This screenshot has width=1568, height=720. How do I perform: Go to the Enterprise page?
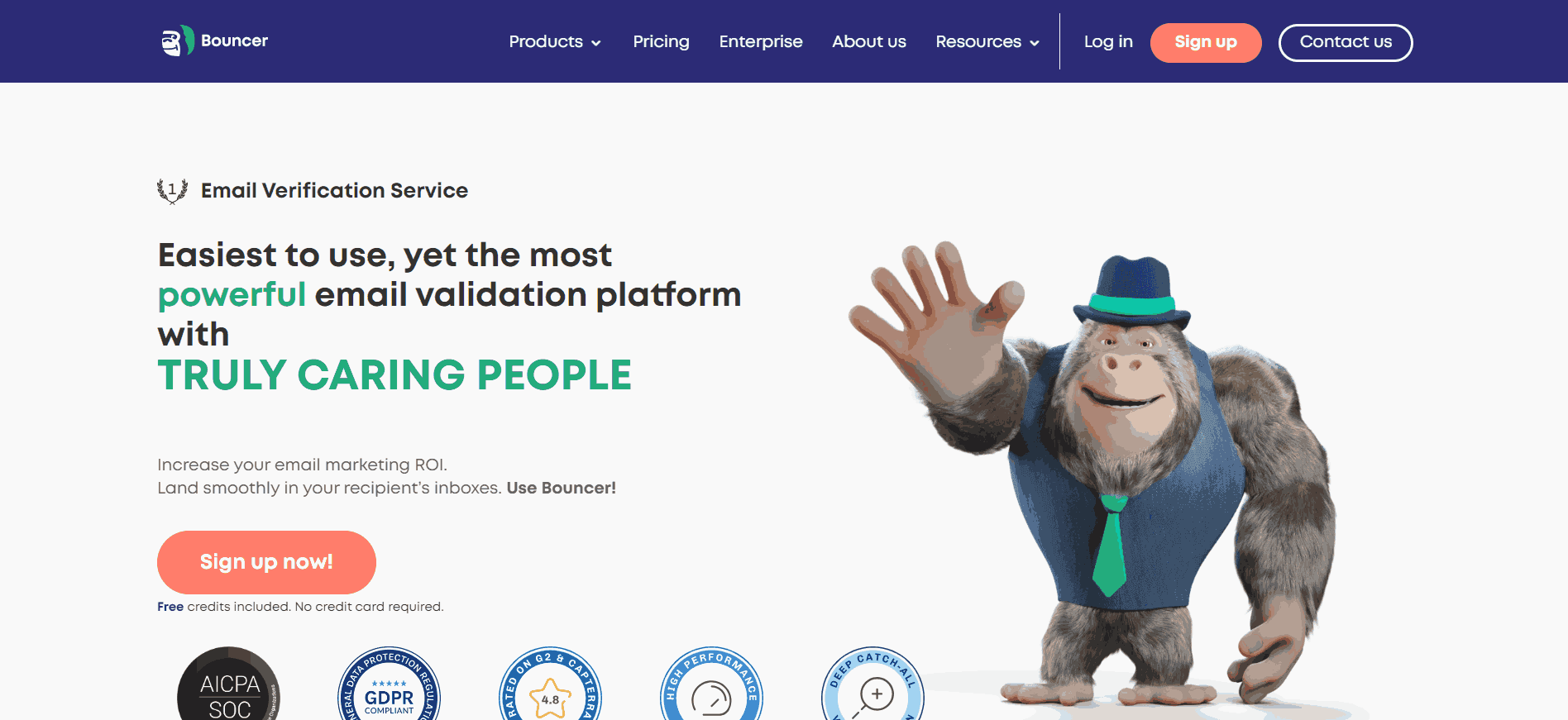pos(761,41)
